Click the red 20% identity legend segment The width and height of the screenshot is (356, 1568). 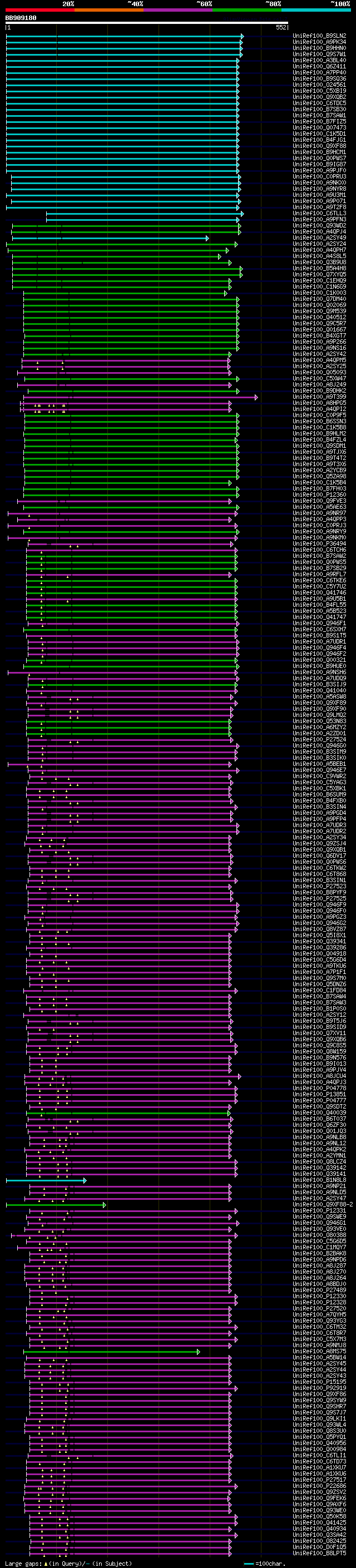point(40,11)
